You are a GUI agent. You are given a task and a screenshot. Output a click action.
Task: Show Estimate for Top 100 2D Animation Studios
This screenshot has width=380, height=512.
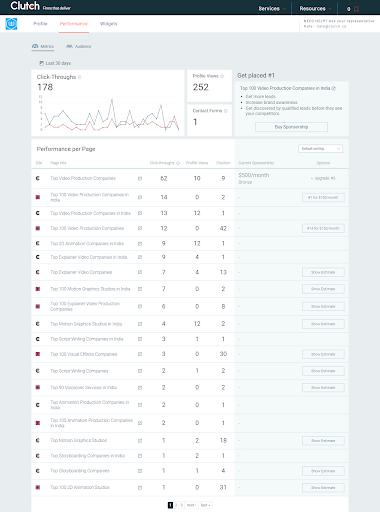pyautogui.click(x=323, y=488)
